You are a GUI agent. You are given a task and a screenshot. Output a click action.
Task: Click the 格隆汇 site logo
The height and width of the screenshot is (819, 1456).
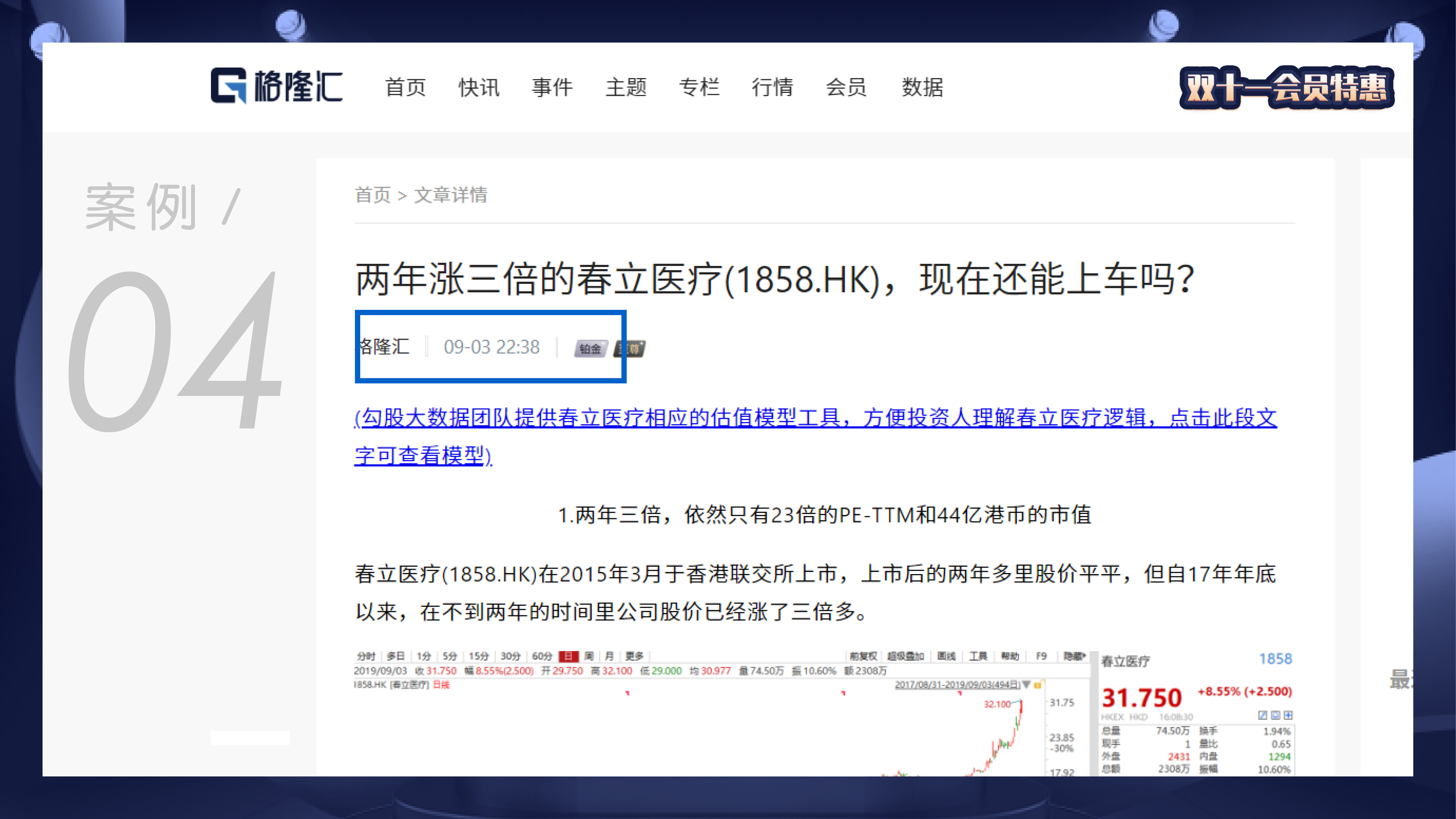(277, 86)
